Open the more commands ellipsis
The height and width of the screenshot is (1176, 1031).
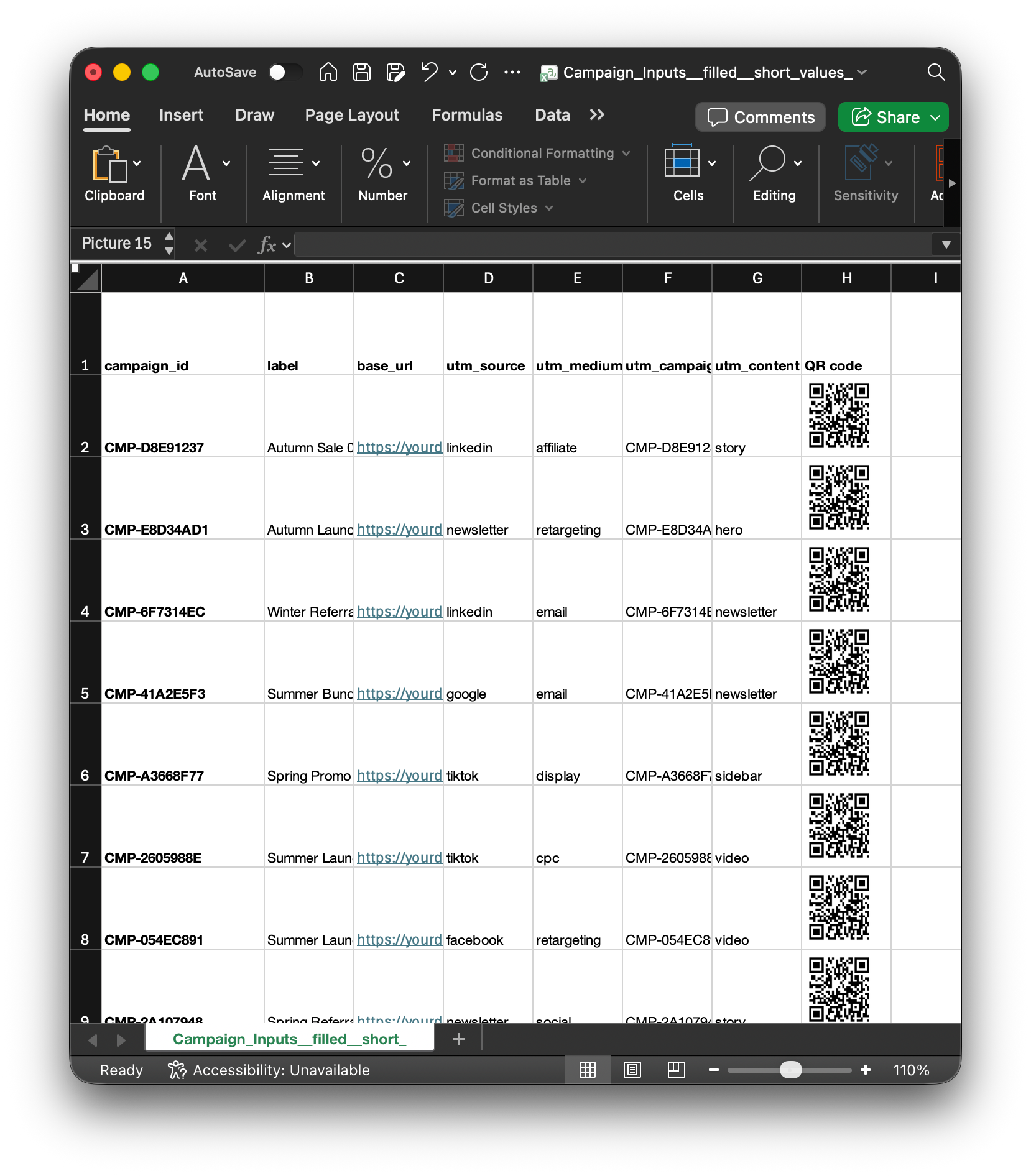512,72
